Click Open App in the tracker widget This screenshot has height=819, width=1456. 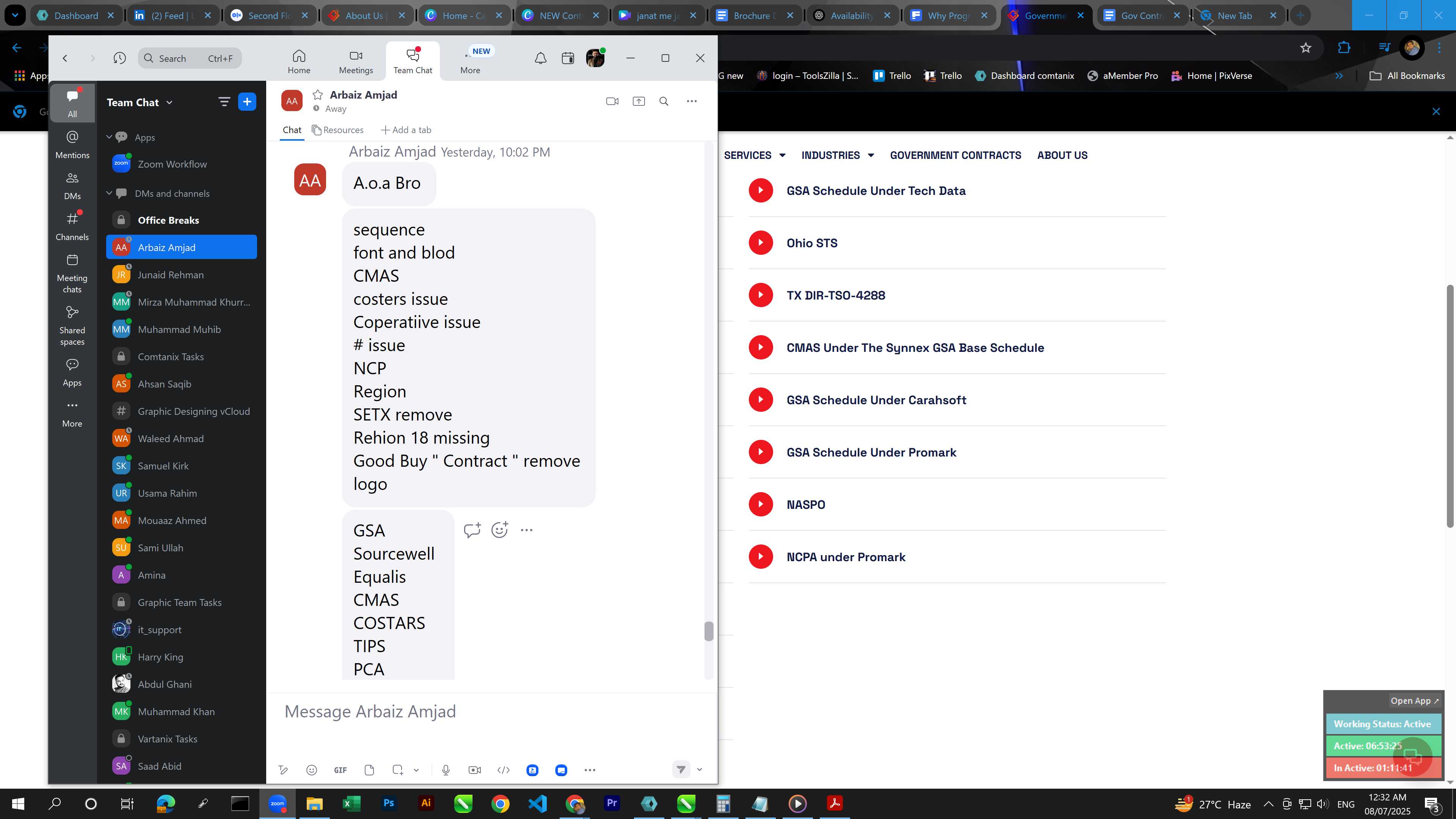tap(1415, 701)
